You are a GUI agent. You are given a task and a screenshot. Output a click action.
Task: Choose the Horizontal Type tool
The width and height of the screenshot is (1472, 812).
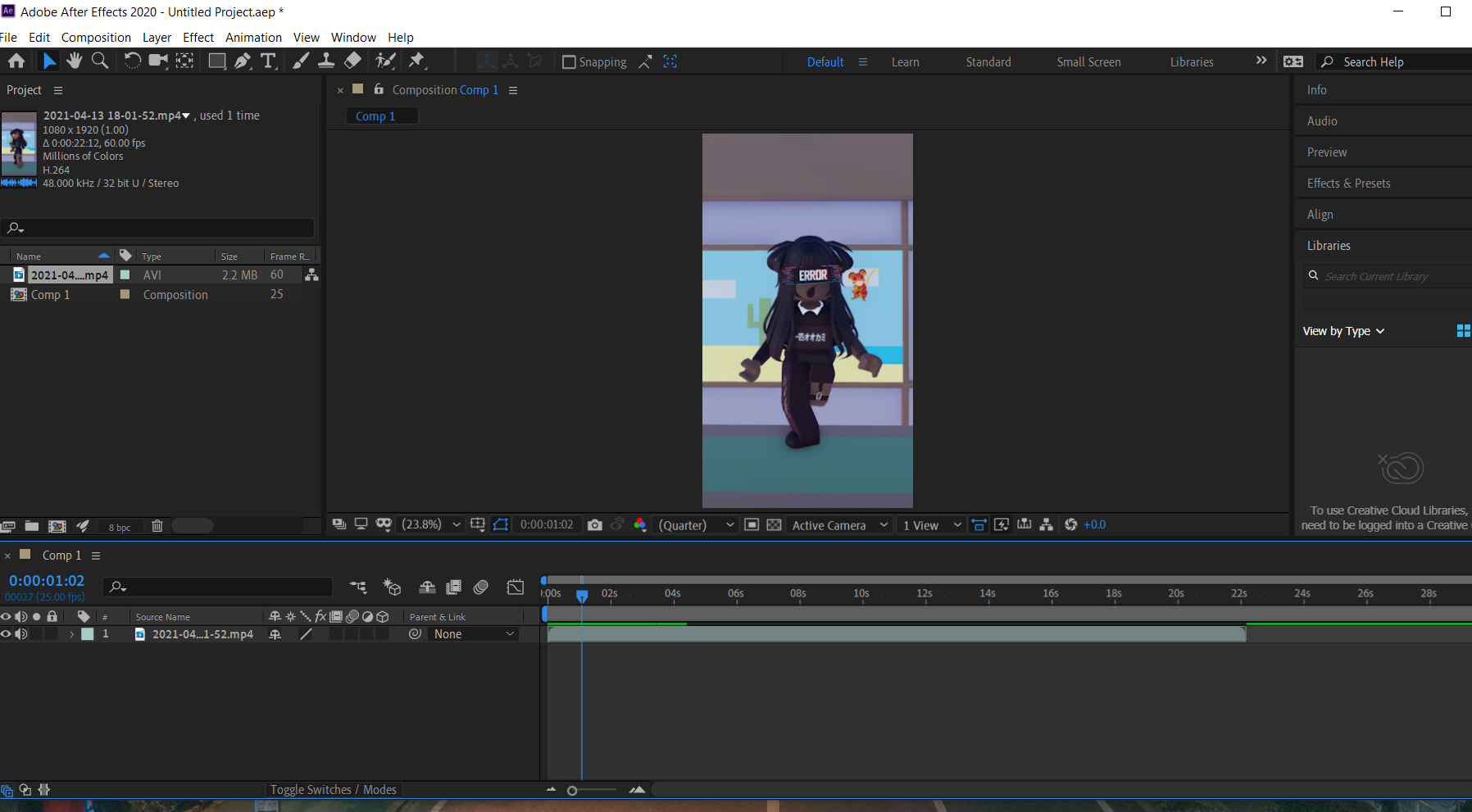pos(268,61)
